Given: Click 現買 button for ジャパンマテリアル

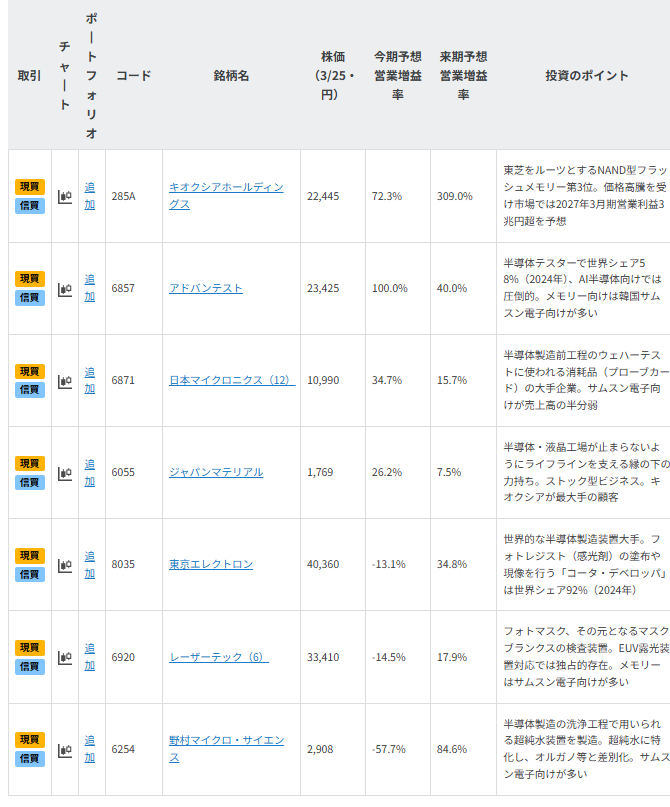Looking at the screenshot, I should (x=30, y=463).
